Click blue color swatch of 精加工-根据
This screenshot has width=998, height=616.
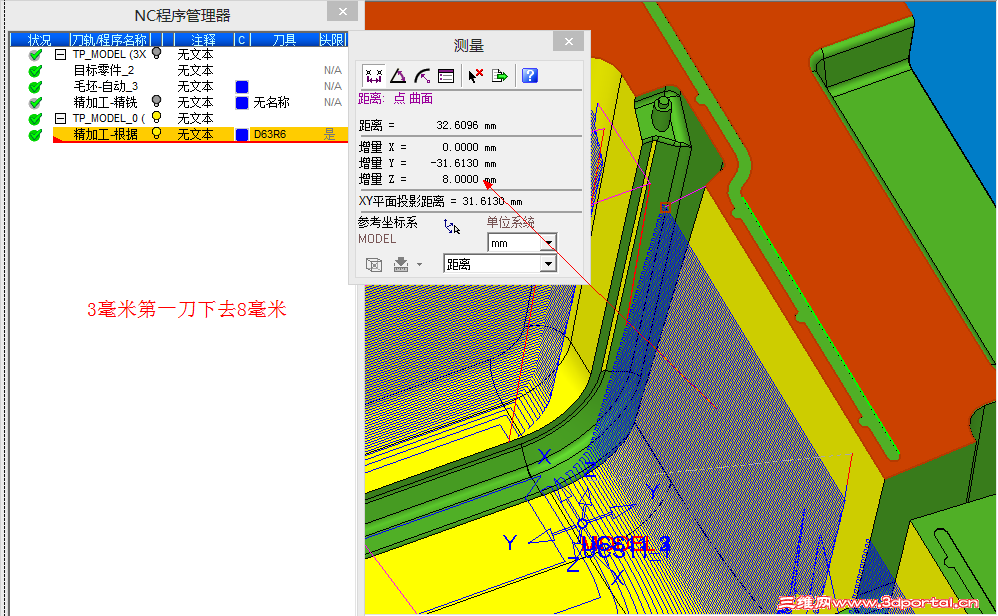(242, 134)
